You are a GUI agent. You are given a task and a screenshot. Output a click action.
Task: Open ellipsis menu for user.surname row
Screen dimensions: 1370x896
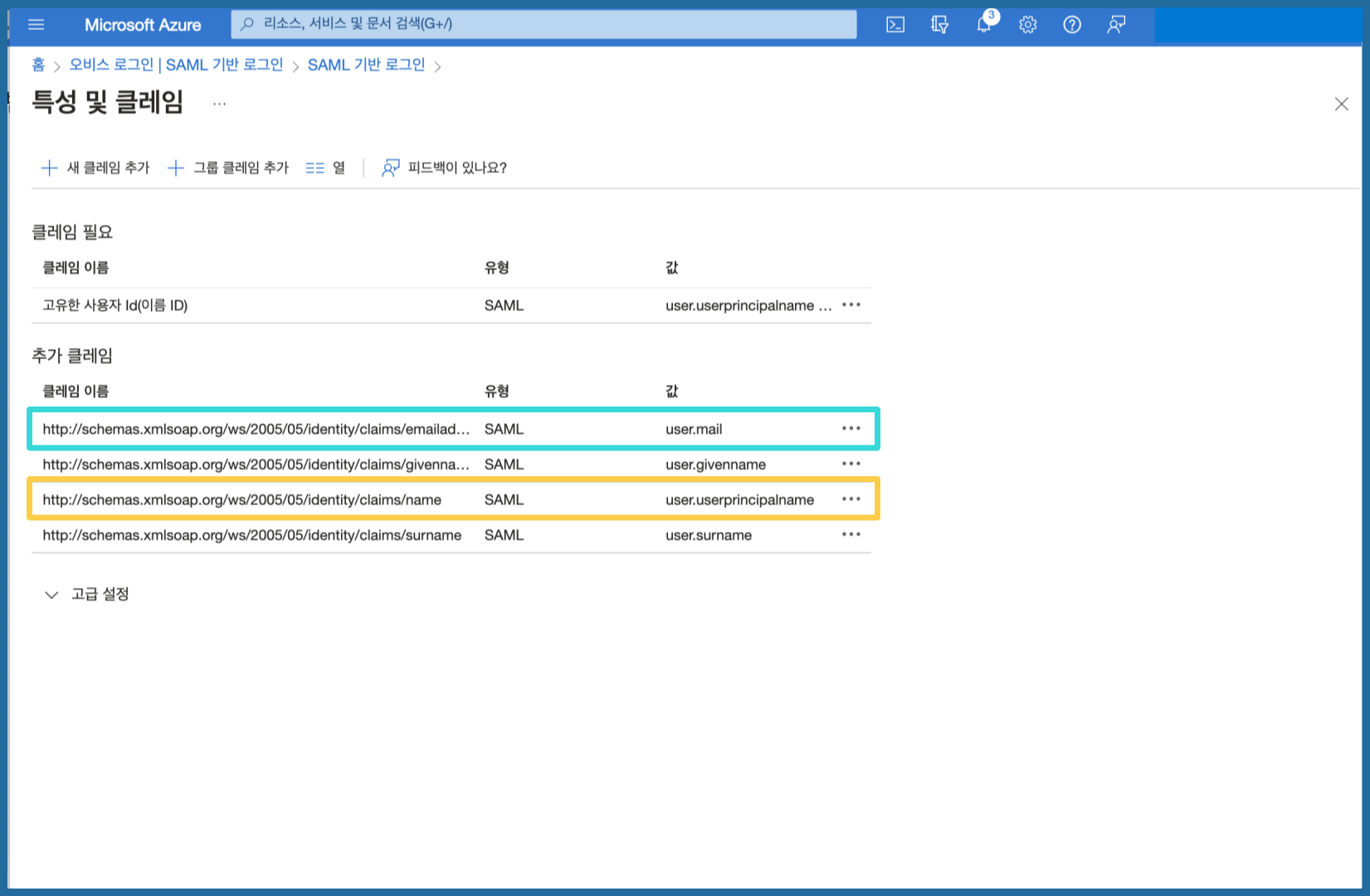click(x=851, y=535)
